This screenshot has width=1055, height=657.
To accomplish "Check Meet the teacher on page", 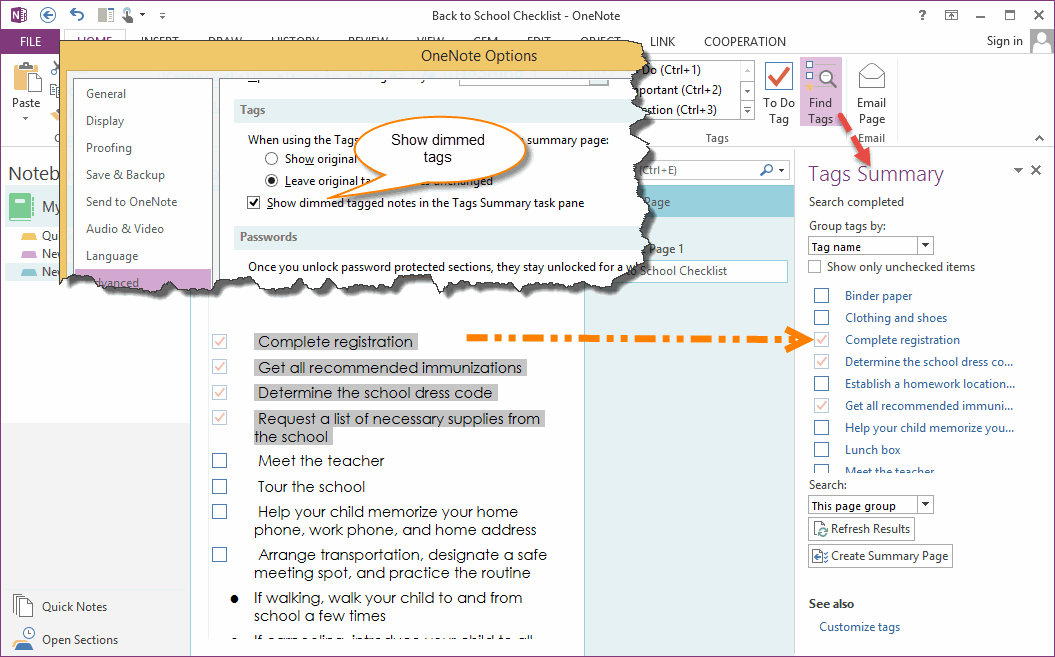I will [x=219, y=460].
